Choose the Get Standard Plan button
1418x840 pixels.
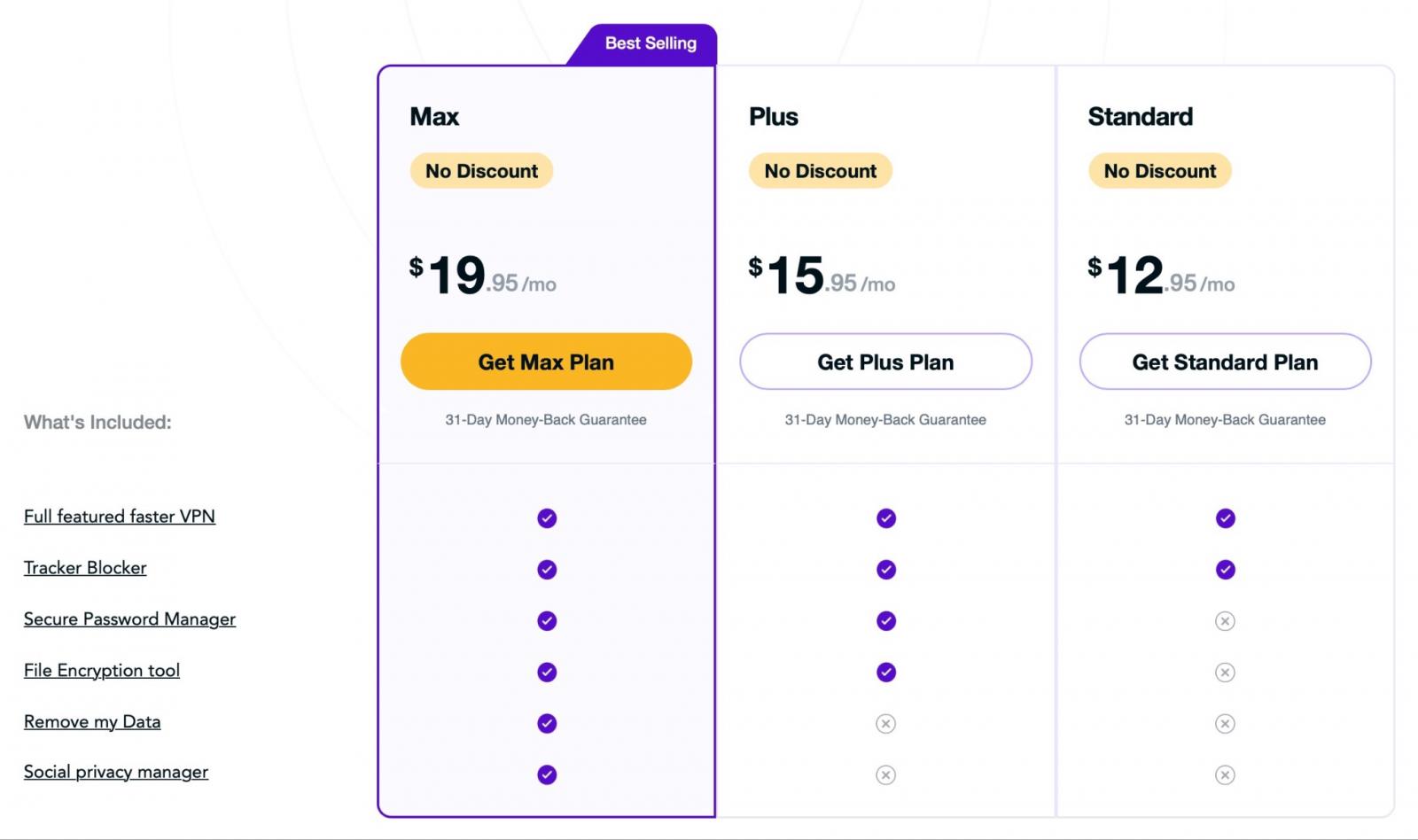1225,362
